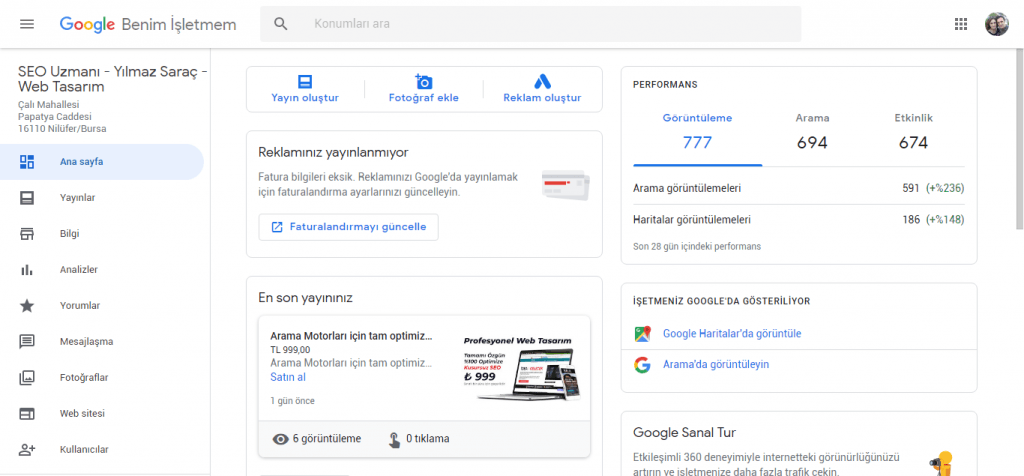Click the Kullanıcılar add-person icon
Image resolution: width=1024 pixels, height=476 pixels.
click(x=27, y=449)
